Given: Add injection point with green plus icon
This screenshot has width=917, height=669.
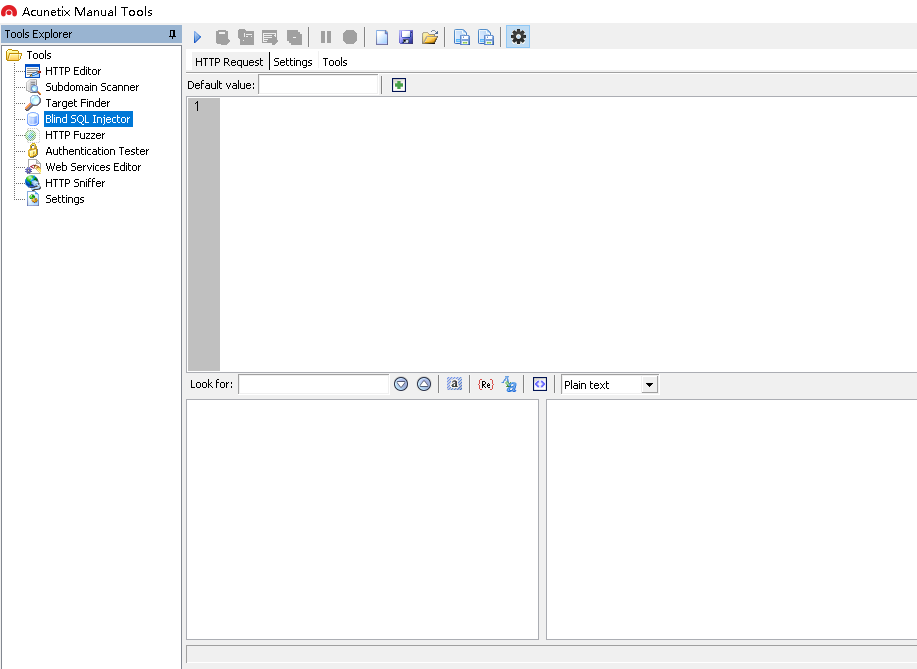Looking at the screenshot, I should [x=399, y=85].
